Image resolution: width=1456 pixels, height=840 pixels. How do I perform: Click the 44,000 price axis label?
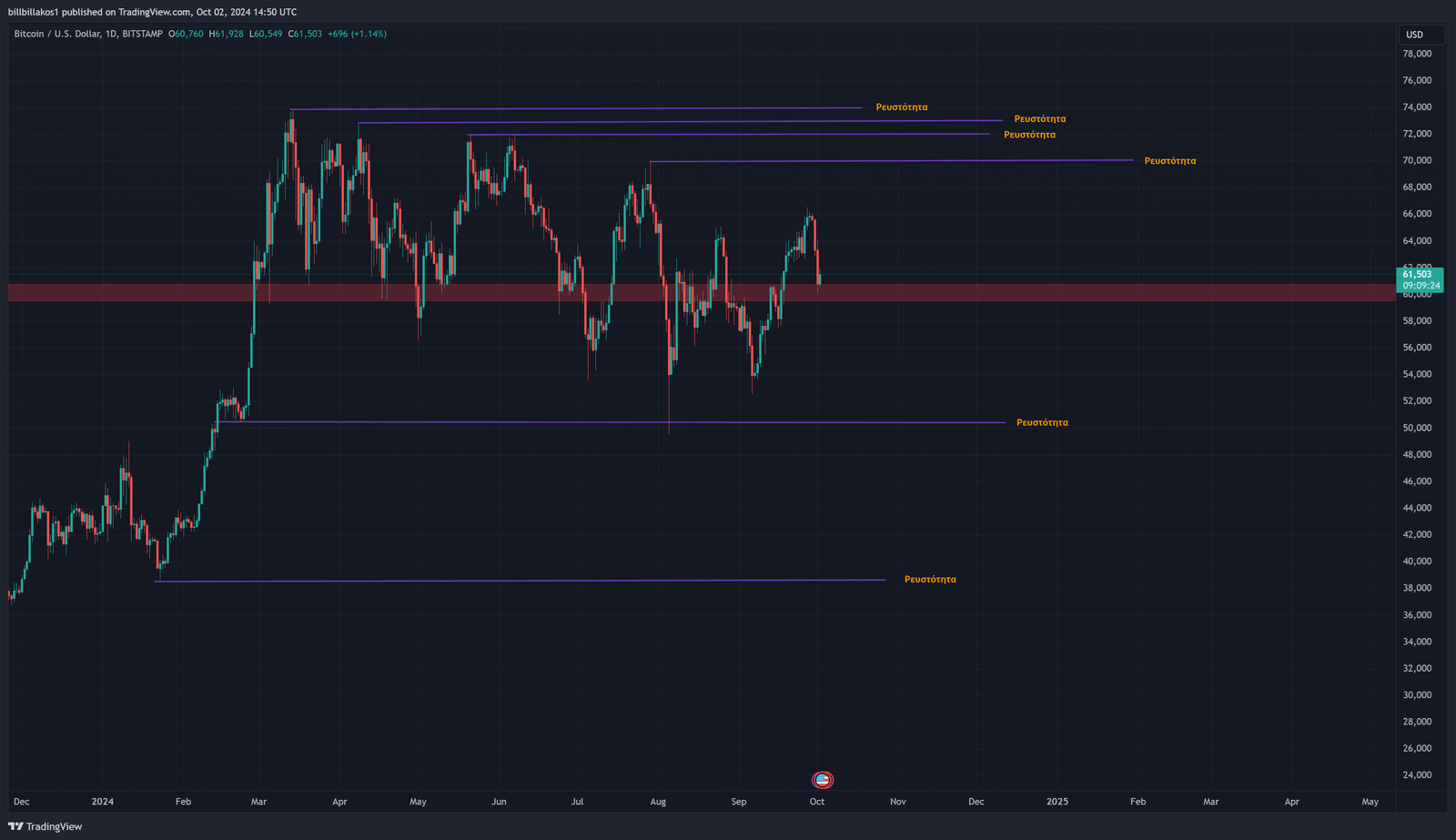click(1417, 508)
